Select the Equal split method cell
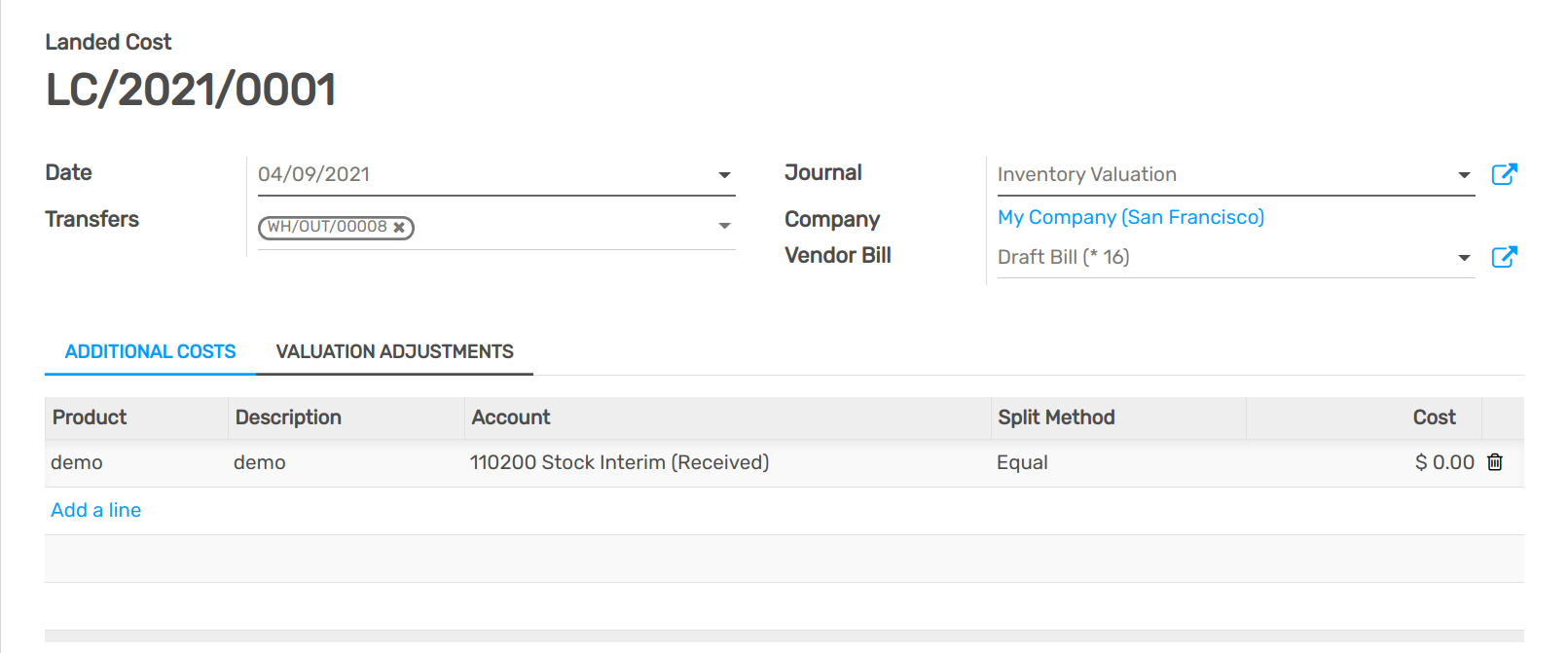This screenshot has height=653, width=1568. point(1118,462)
